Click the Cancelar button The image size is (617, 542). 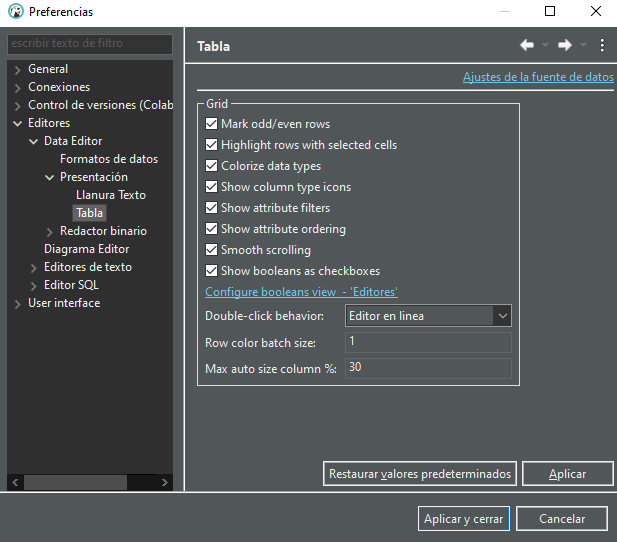point(562,518)
